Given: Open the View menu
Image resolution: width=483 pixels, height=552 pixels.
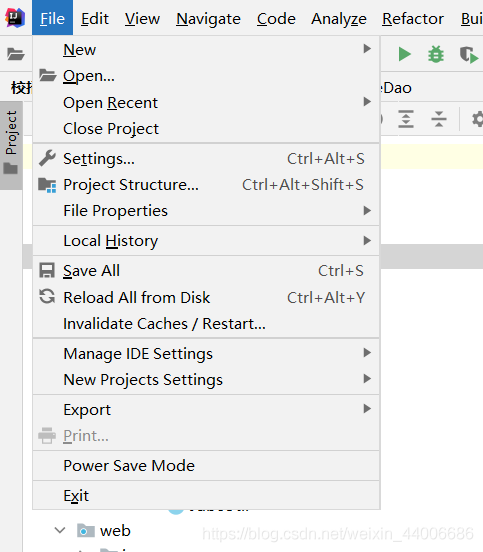Looking at the screenshot, I should (142, 19).
